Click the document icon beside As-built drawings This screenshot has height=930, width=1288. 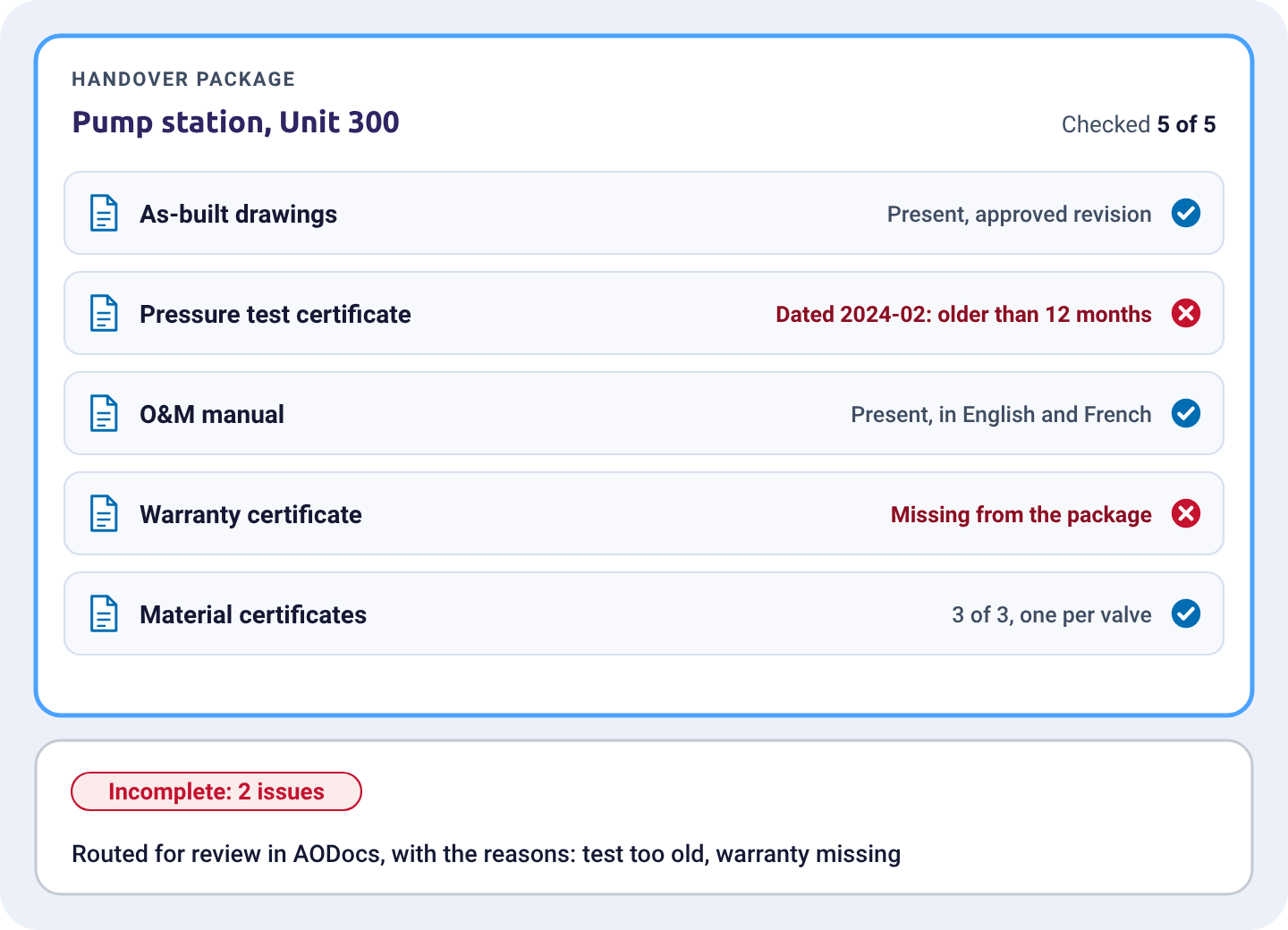tap(104, 213)
